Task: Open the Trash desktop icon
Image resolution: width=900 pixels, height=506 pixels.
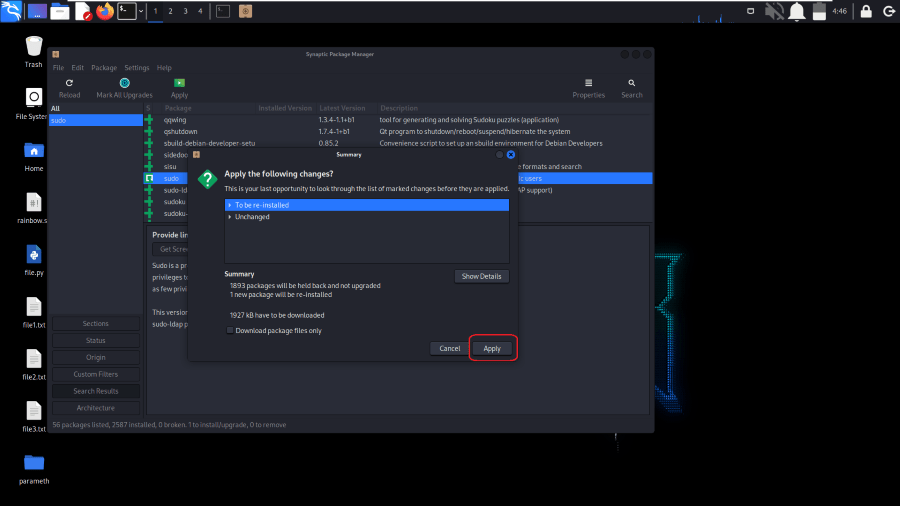Action: 33,52
